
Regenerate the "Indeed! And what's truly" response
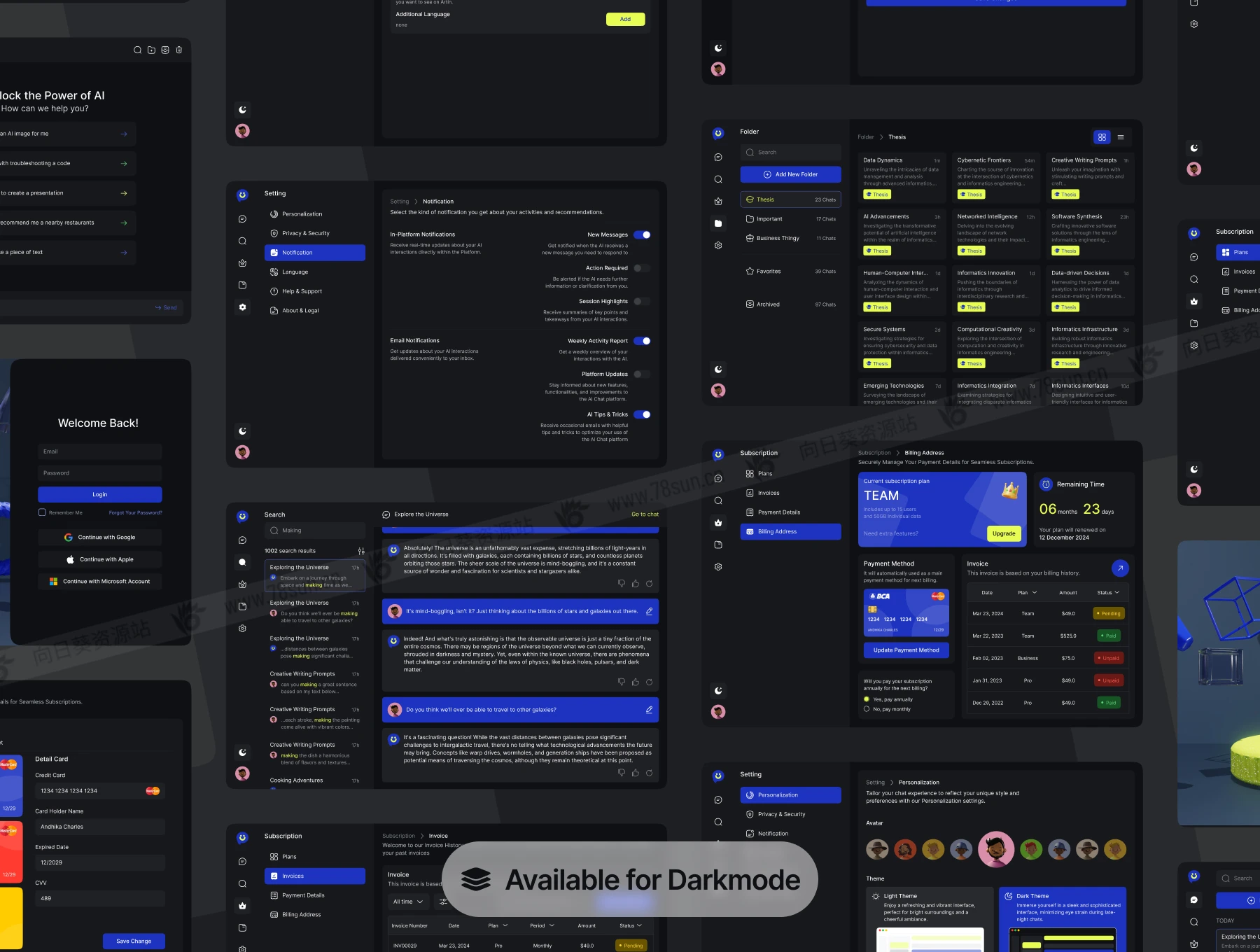click(649, 682)
